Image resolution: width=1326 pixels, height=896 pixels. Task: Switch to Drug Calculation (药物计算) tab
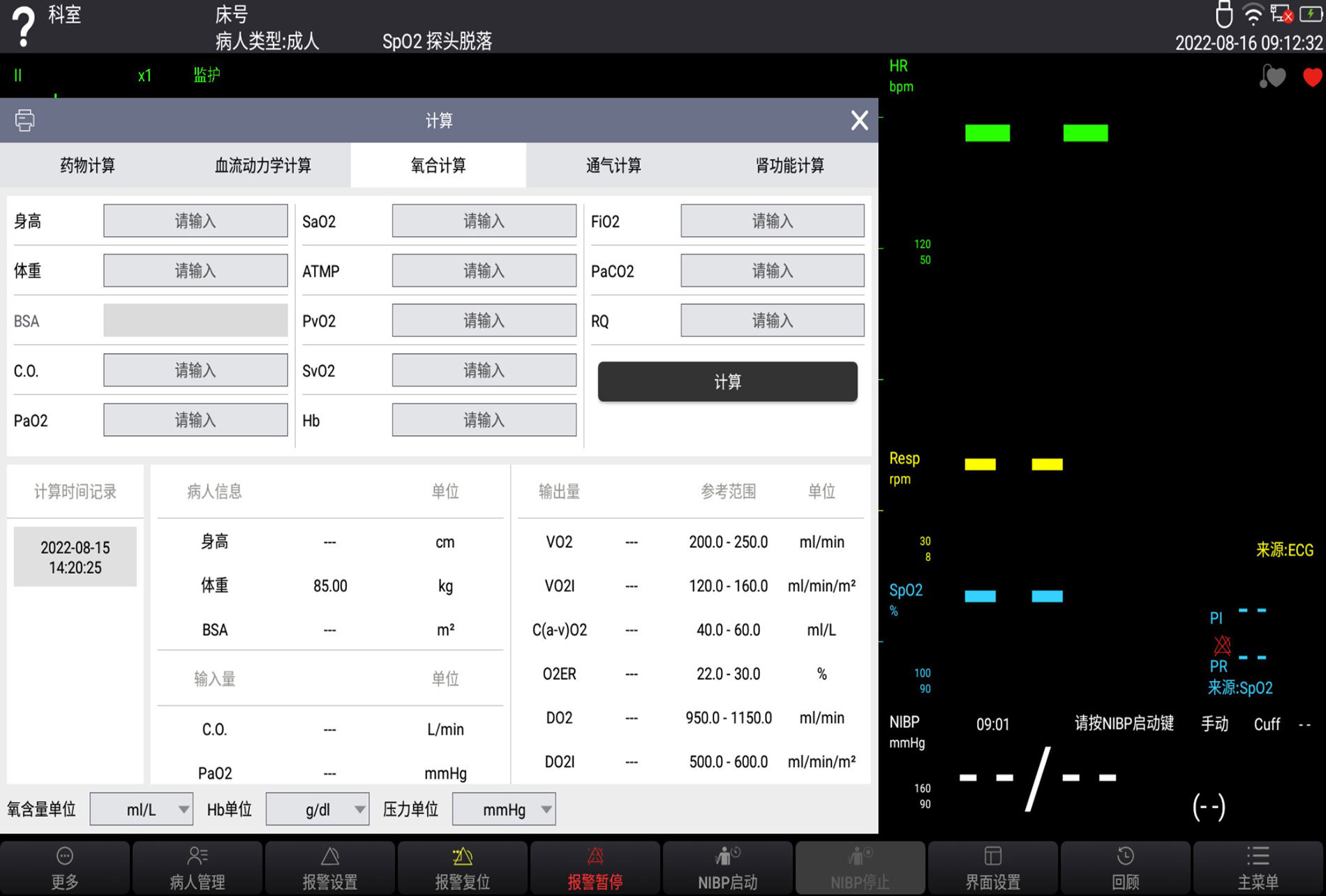click(87, 165)
